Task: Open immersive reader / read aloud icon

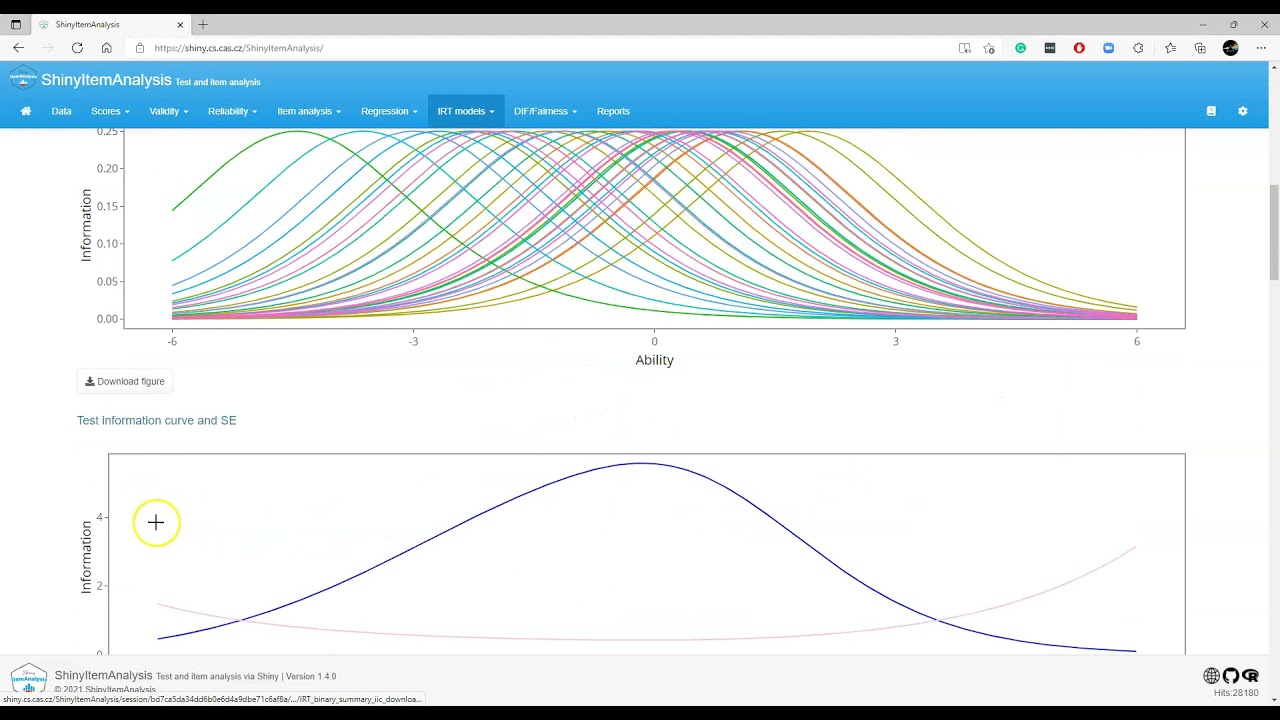Action: (964, 48)
